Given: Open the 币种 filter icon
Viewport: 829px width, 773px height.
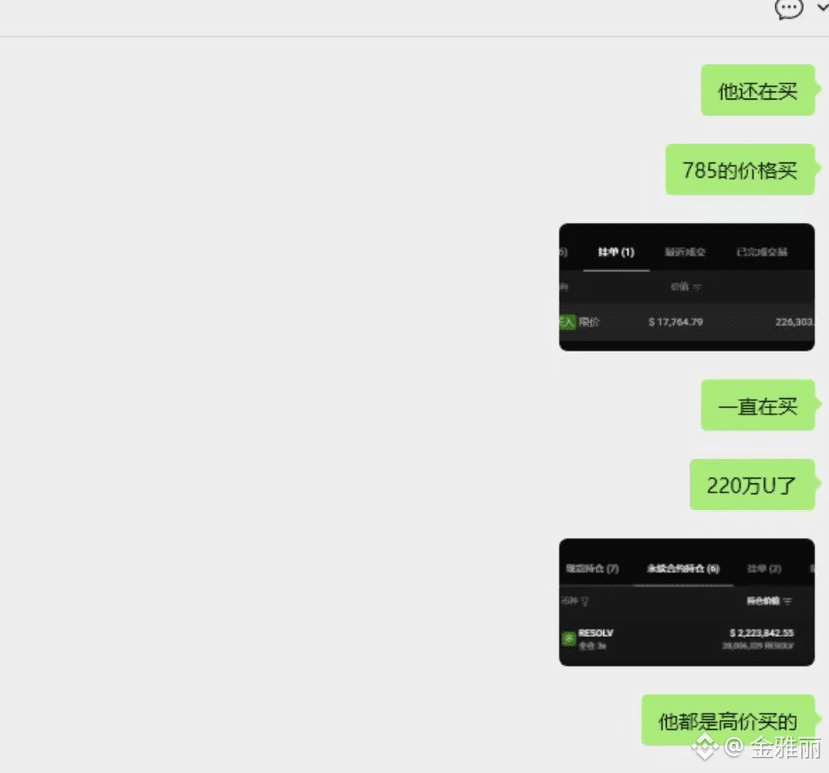Looking at the screenshot, I should 585,602.
